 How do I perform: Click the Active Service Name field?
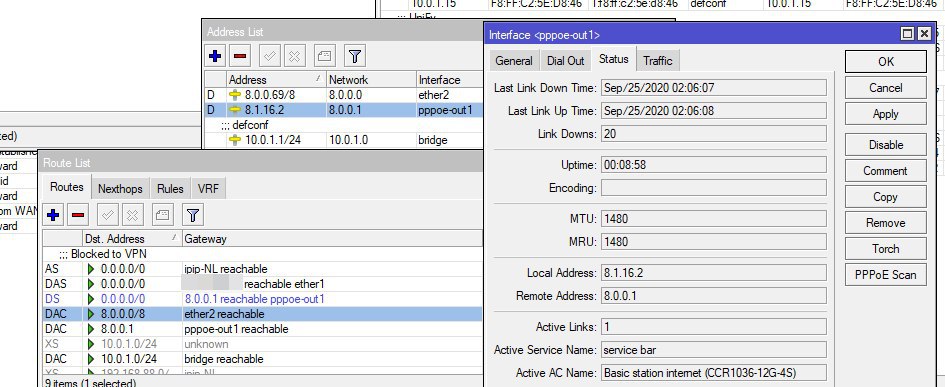point(714,350)
